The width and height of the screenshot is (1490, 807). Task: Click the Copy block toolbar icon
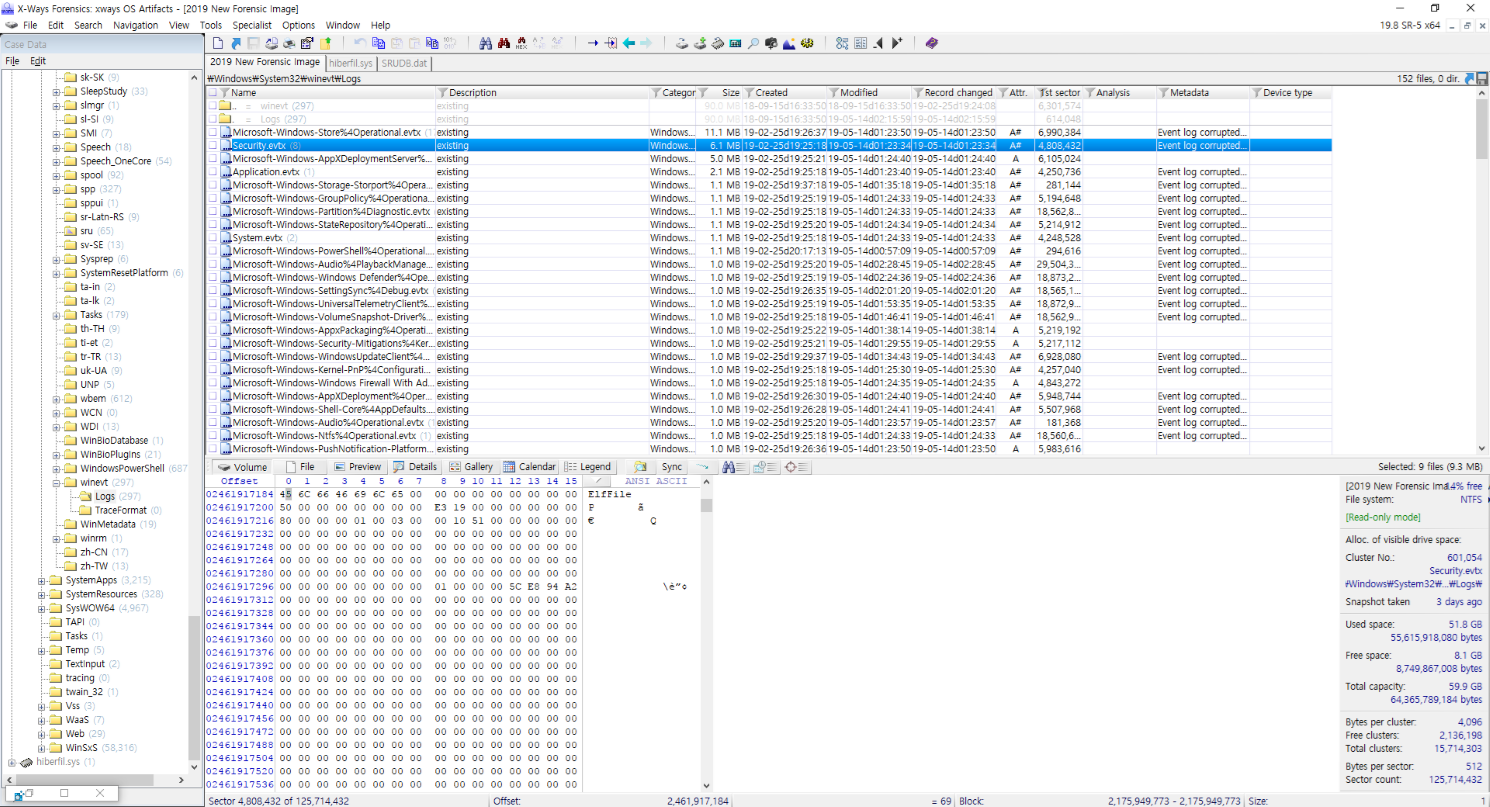click(379, 43)
